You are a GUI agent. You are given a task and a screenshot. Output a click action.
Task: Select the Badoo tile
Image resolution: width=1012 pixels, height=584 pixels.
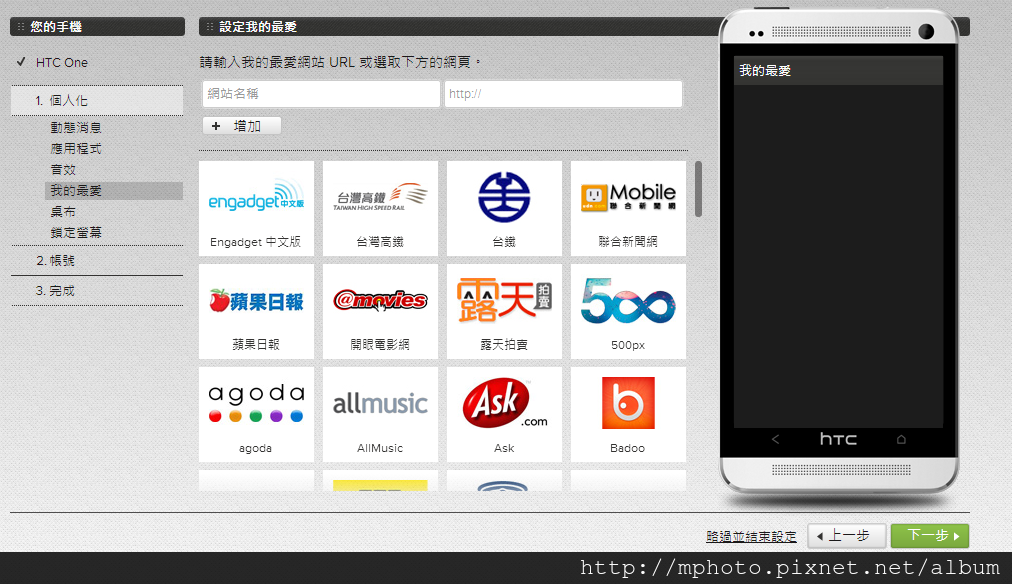coord(628,414)
